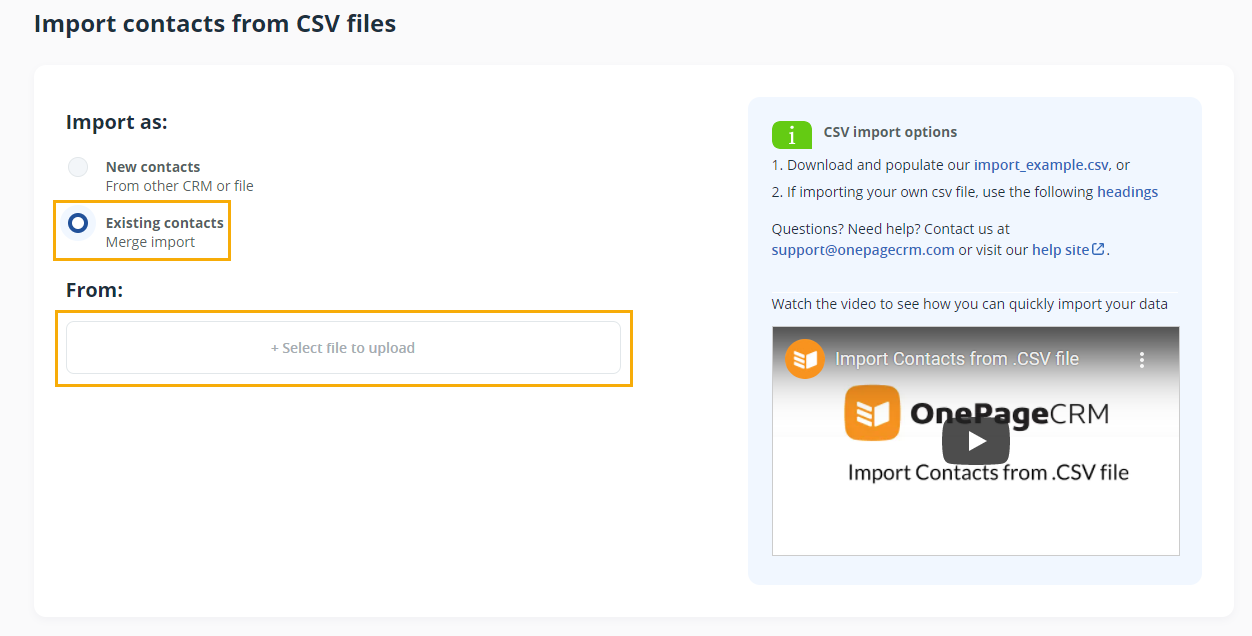Screen dimensions: 1252x636
Task: Play the Import Contacts video
Action: coord(976,441)
